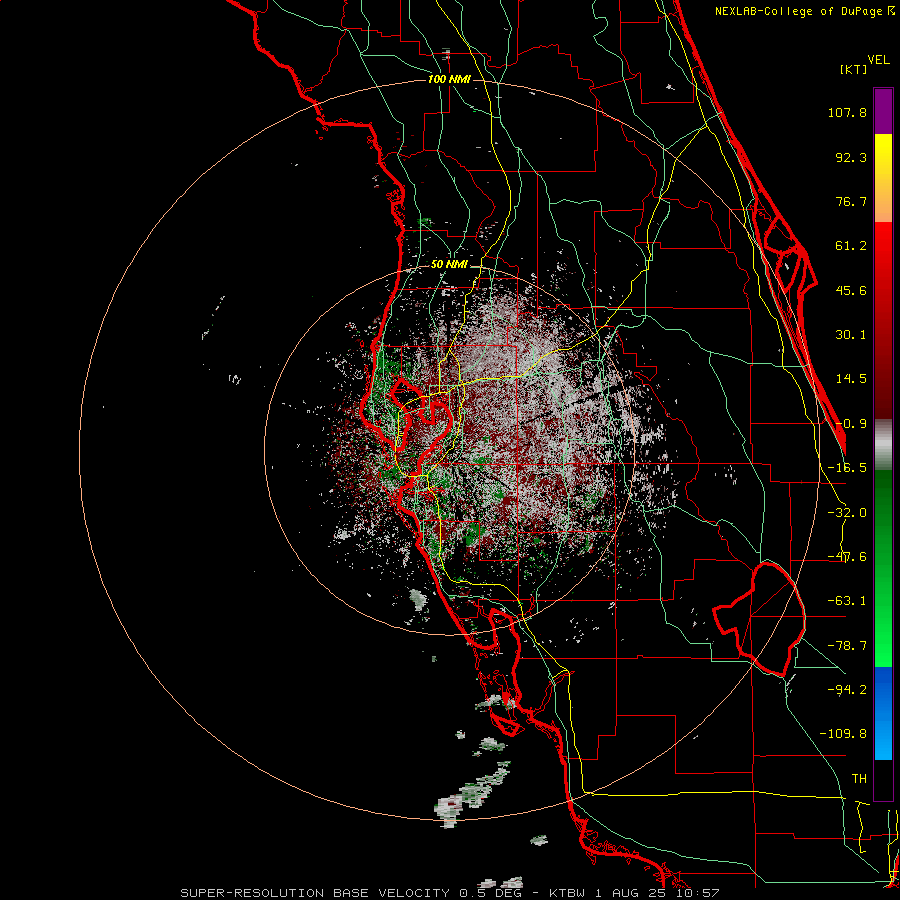This screenshot has height=900, width=900.
Task: Click the -32.0 legend value
Action: click(847, 513)
